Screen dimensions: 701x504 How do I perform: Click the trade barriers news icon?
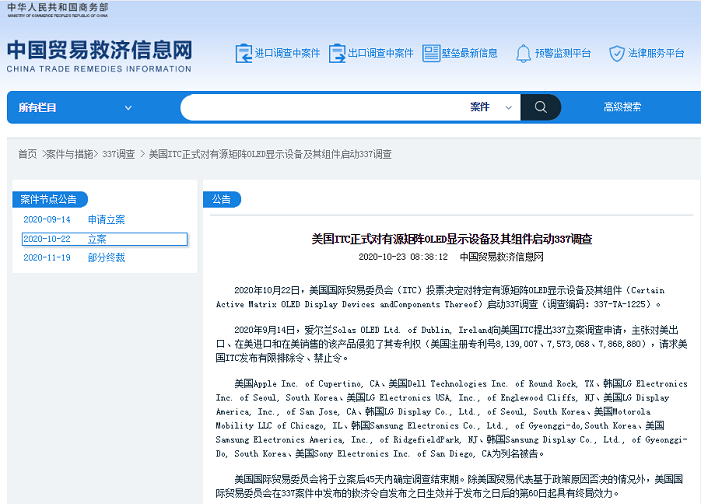coord(431,54)
